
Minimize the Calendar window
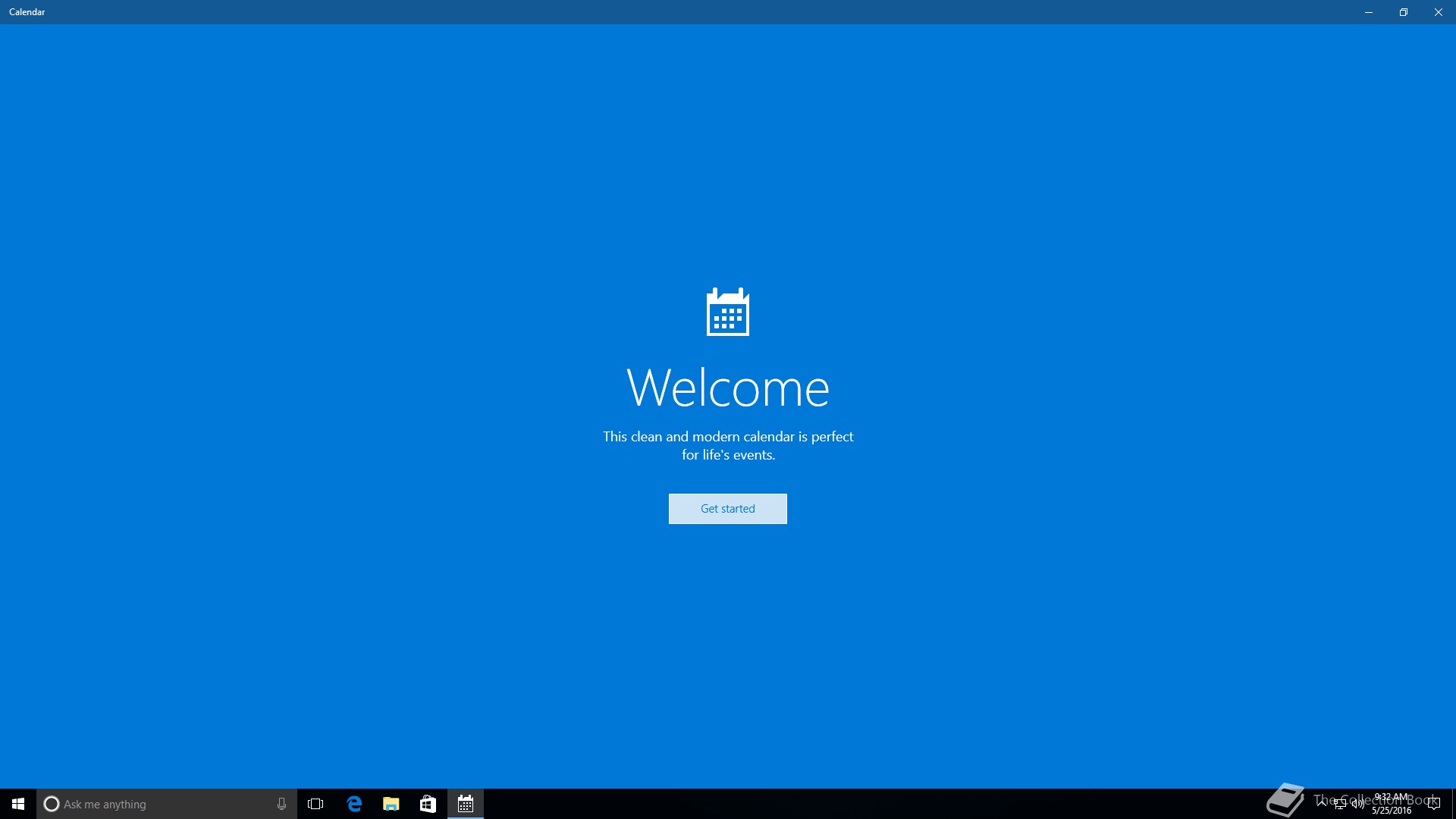(x=1369, y=12)
